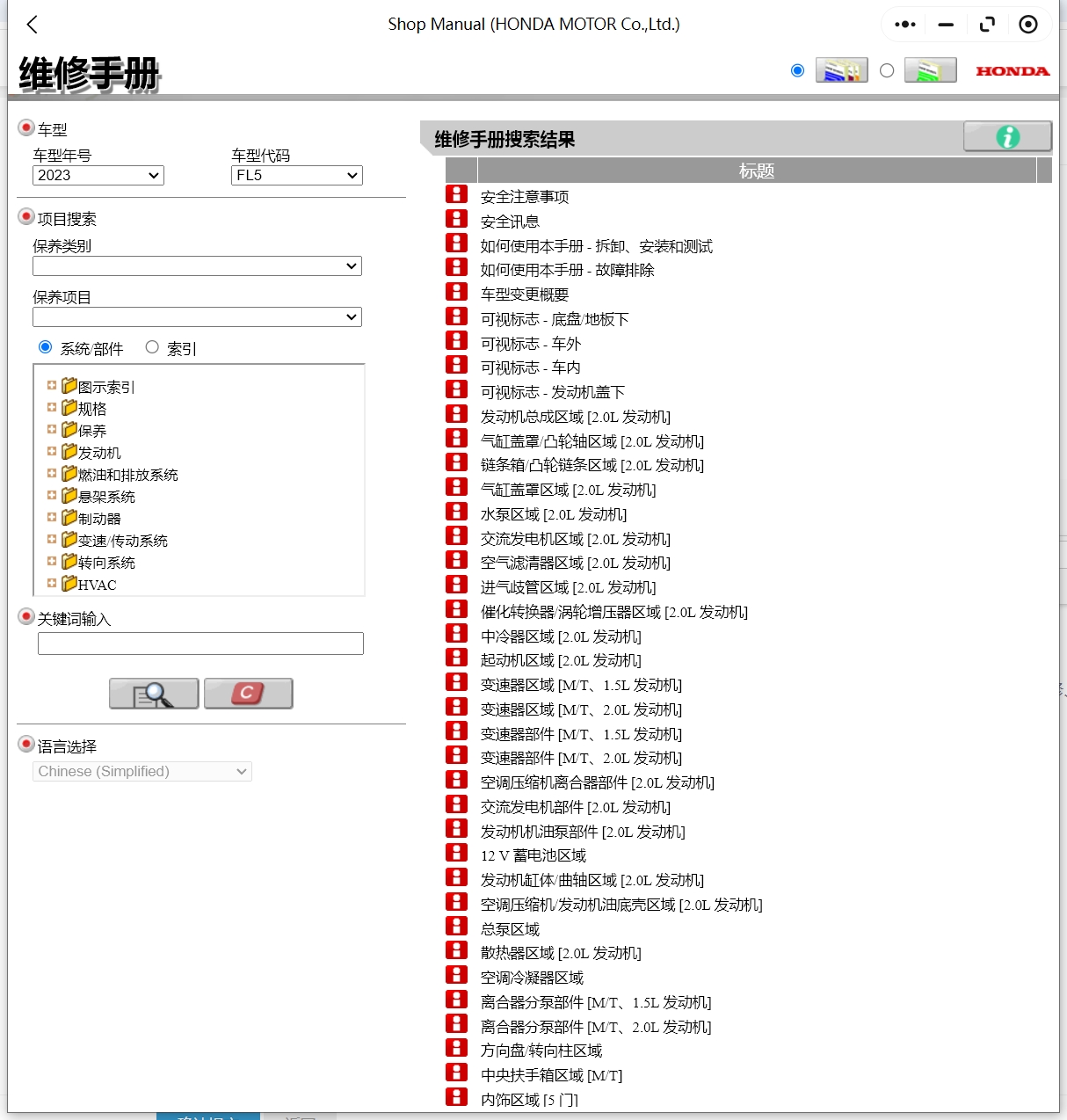Select the second display style radio at top right
The height and width of the screenshot is (1120, 1067).
[x=886, y=70]
